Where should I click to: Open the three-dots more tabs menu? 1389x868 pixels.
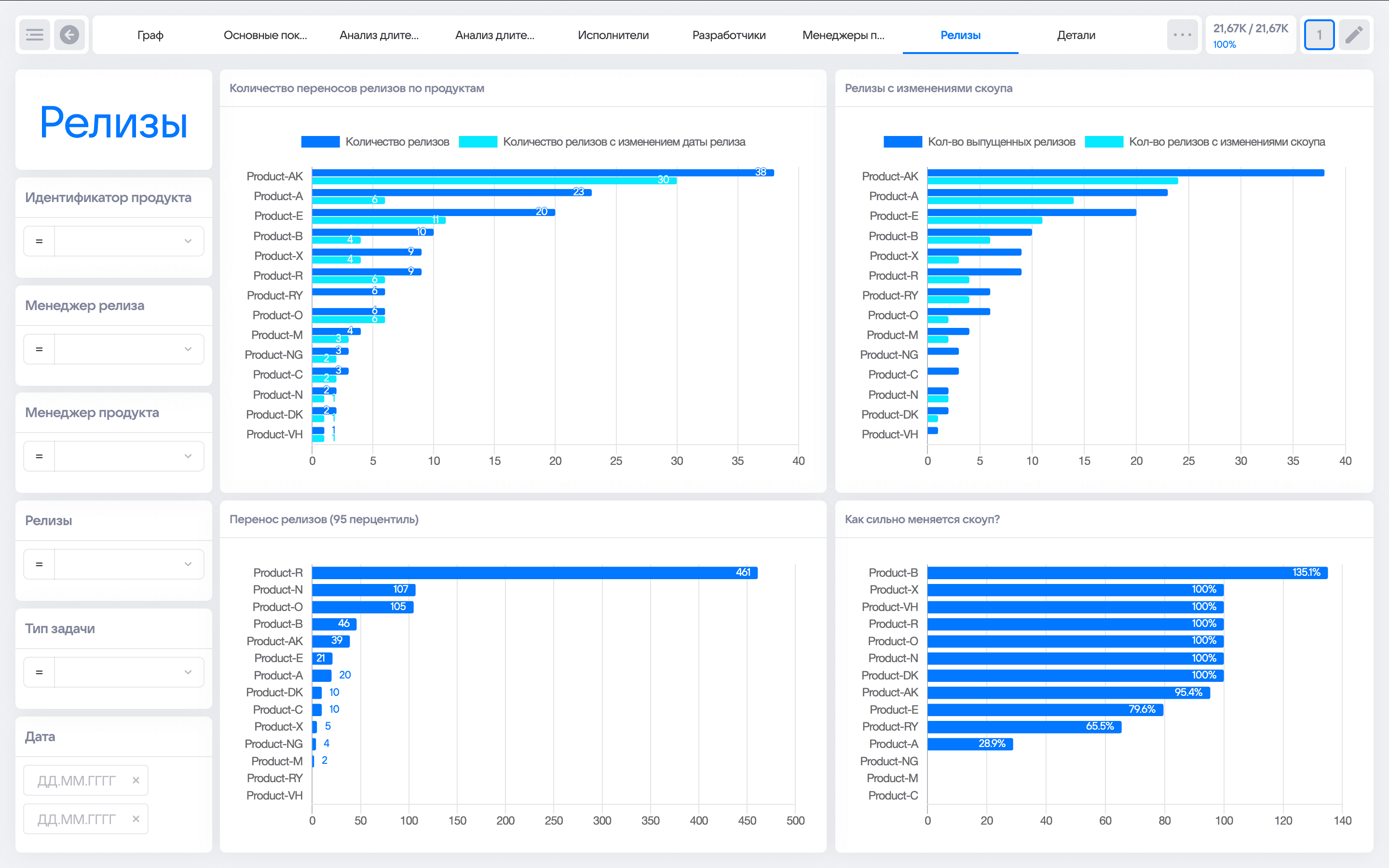pyautogui.click(x=1182, y=35)
